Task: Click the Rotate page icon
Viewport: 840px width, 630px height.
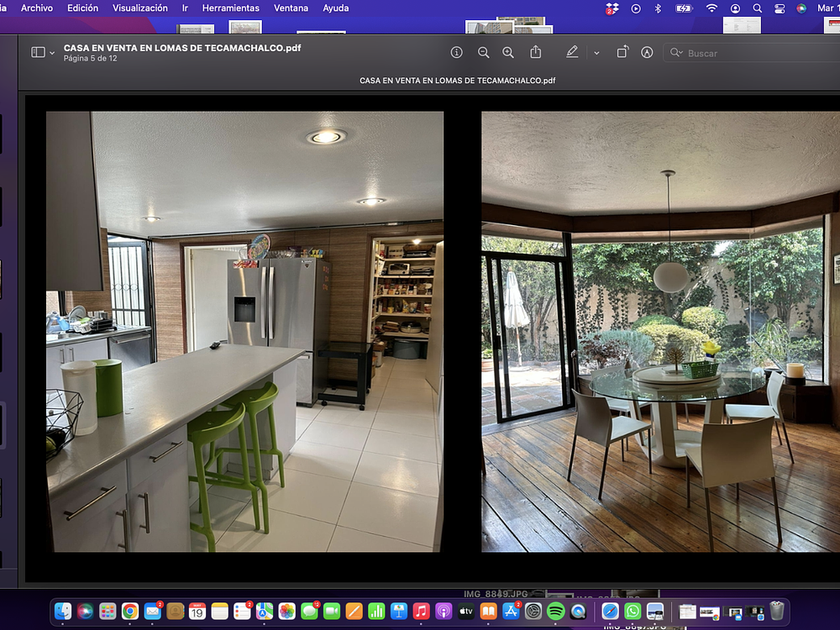Action: 622,52
